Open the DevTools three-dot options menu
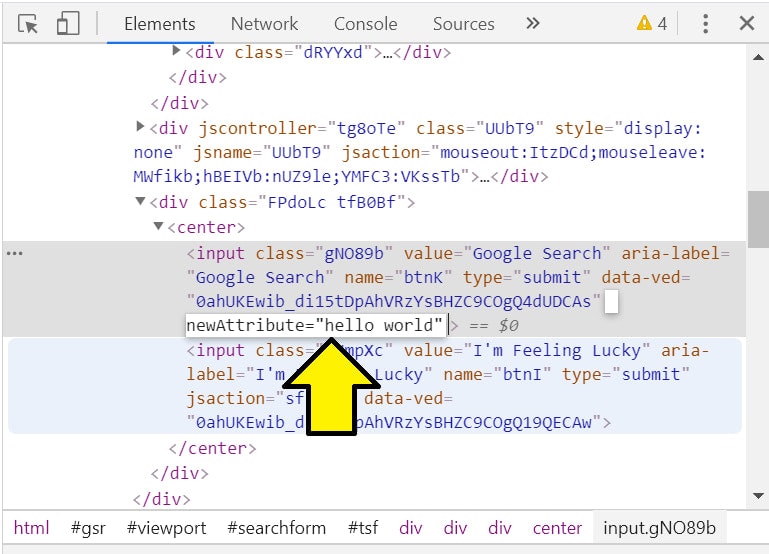The image size is (769, 554). coord(705,24)
